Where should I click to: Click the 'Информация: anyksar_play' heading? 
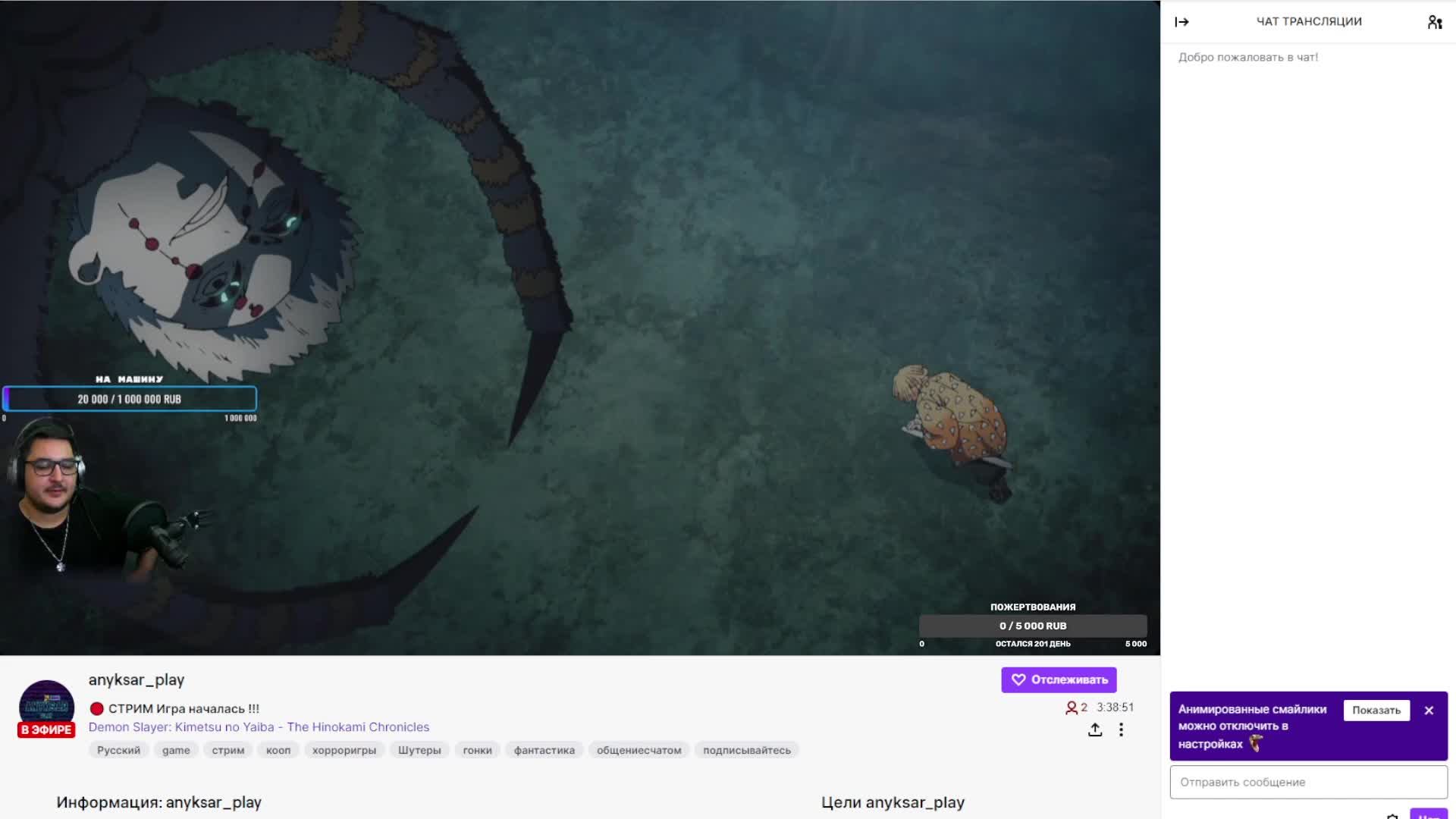tap(158, 802)
